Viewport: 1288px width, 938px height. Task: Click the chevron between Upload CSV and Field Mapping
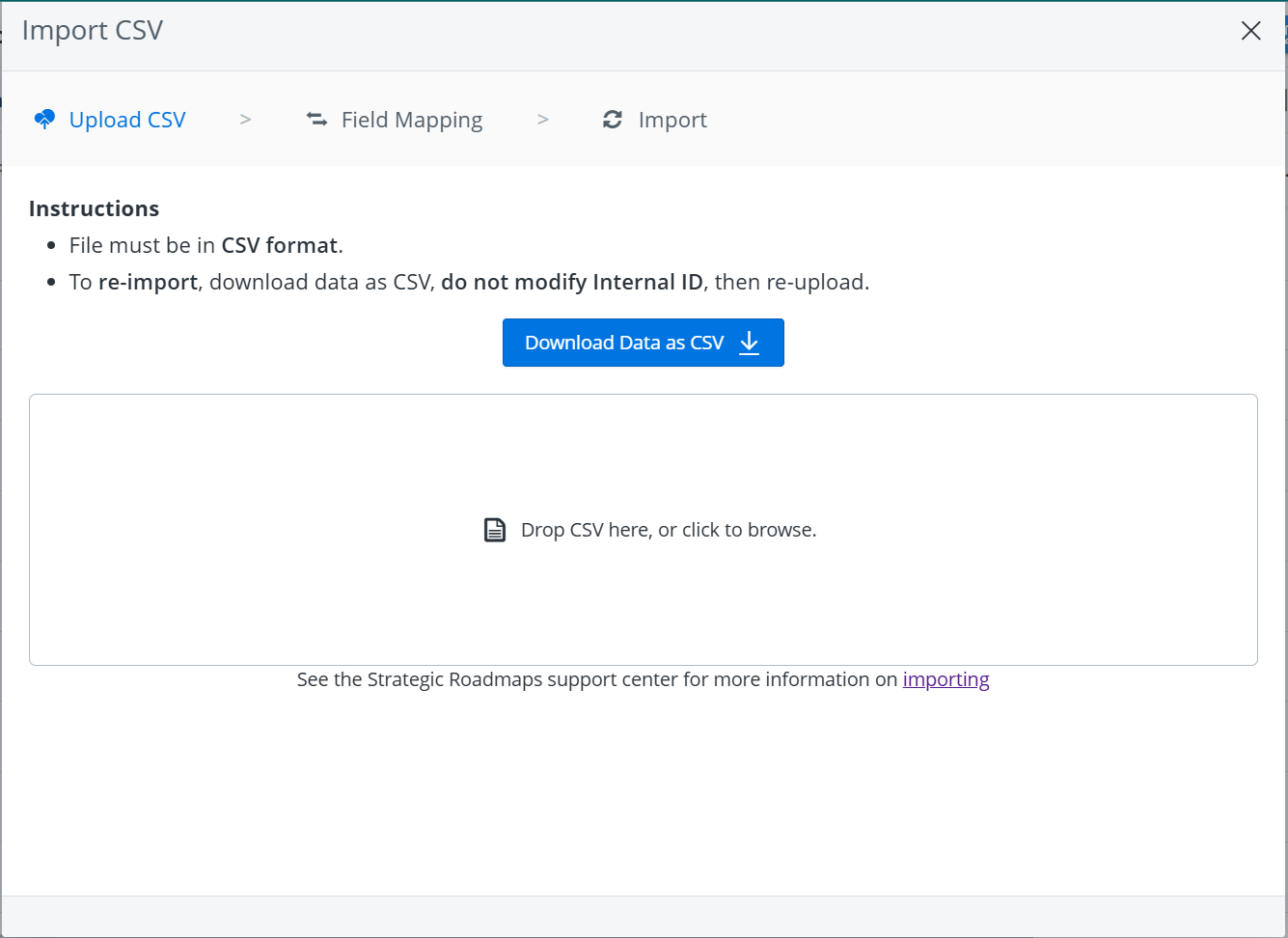244,118
